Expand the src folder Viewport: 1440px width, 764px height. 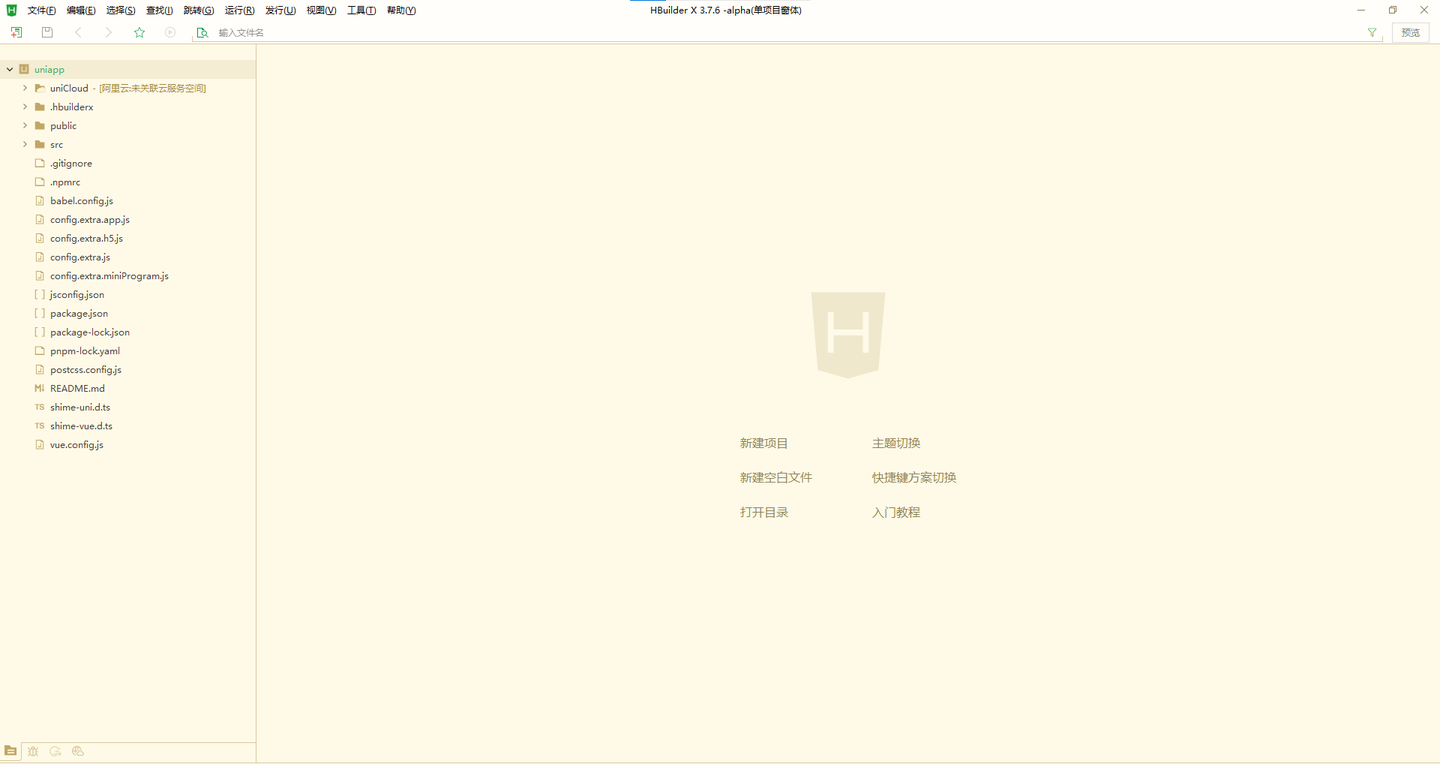click(25, 144)
